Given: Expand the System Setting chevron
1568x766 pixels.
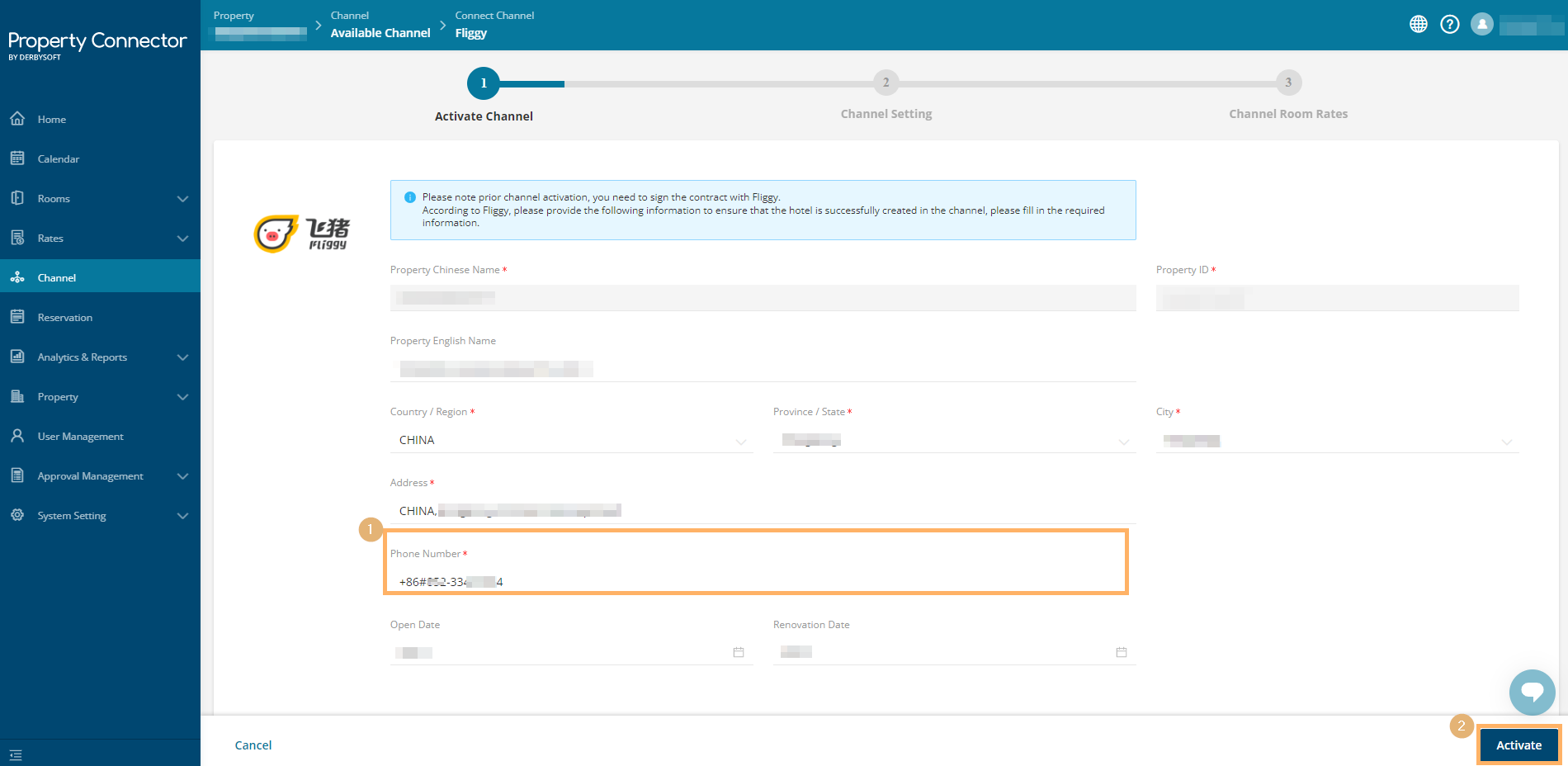Looking at the screenshot, I should pos(183,516).
